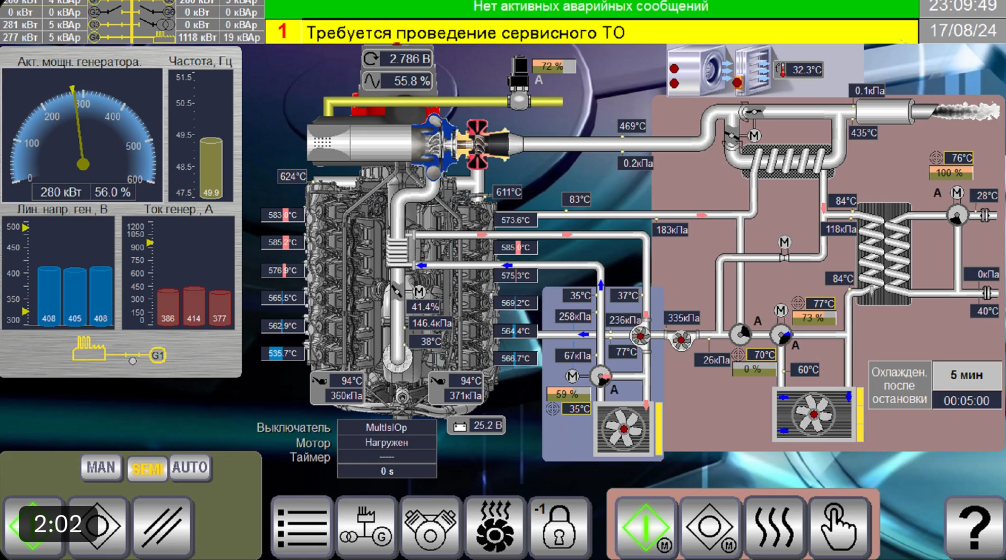Screen dimensions: 1006x560
Task: Click the generator power gauge dial
Action: click(83, 136)
